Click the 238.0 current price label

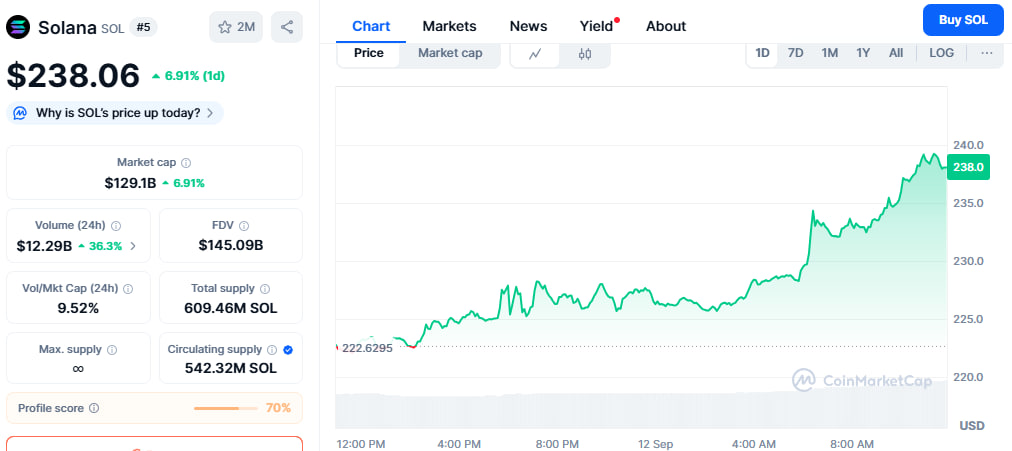[967, 167]
